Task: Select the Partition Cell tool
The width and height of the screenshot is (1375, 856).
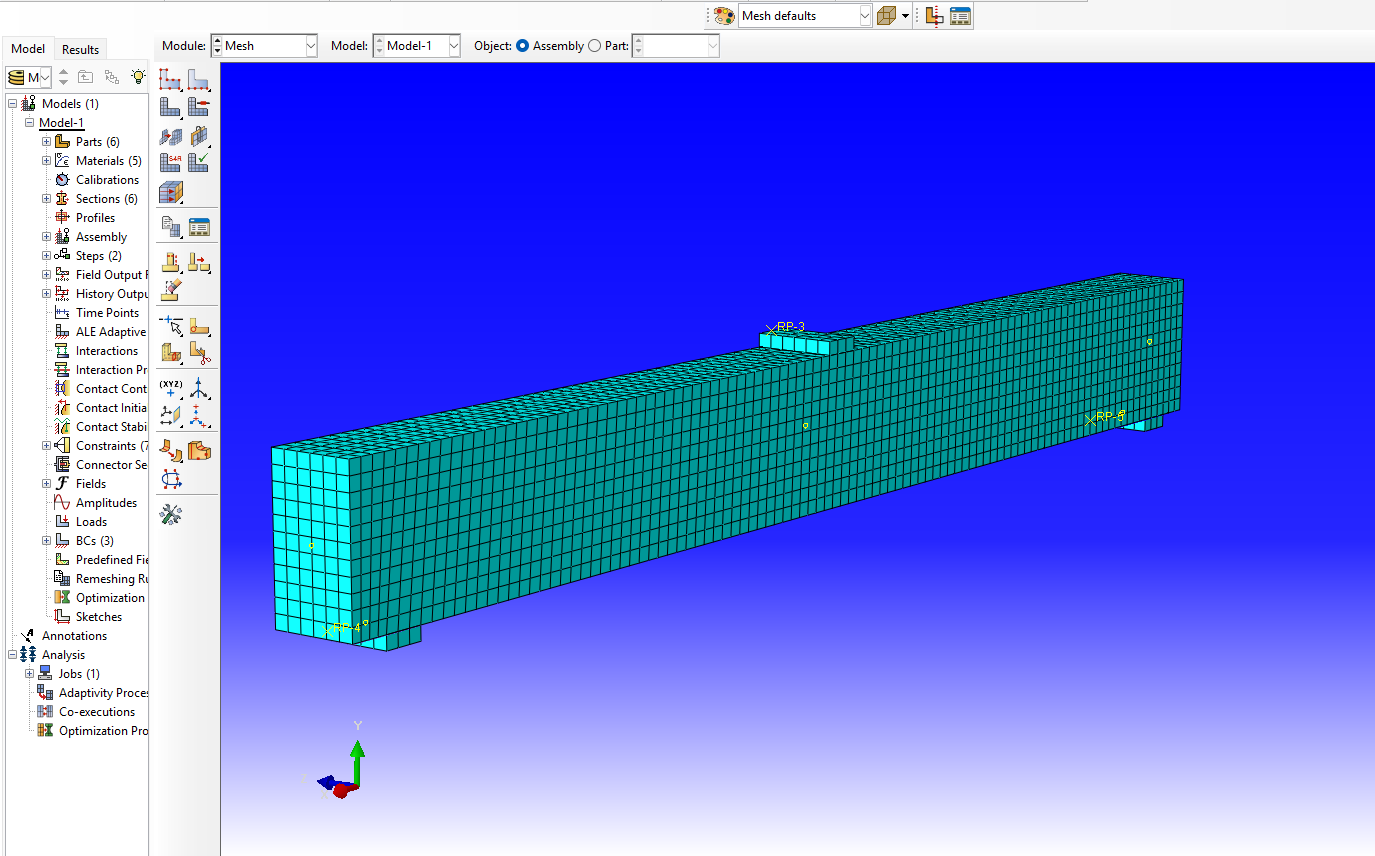Action: click(171, 352)
